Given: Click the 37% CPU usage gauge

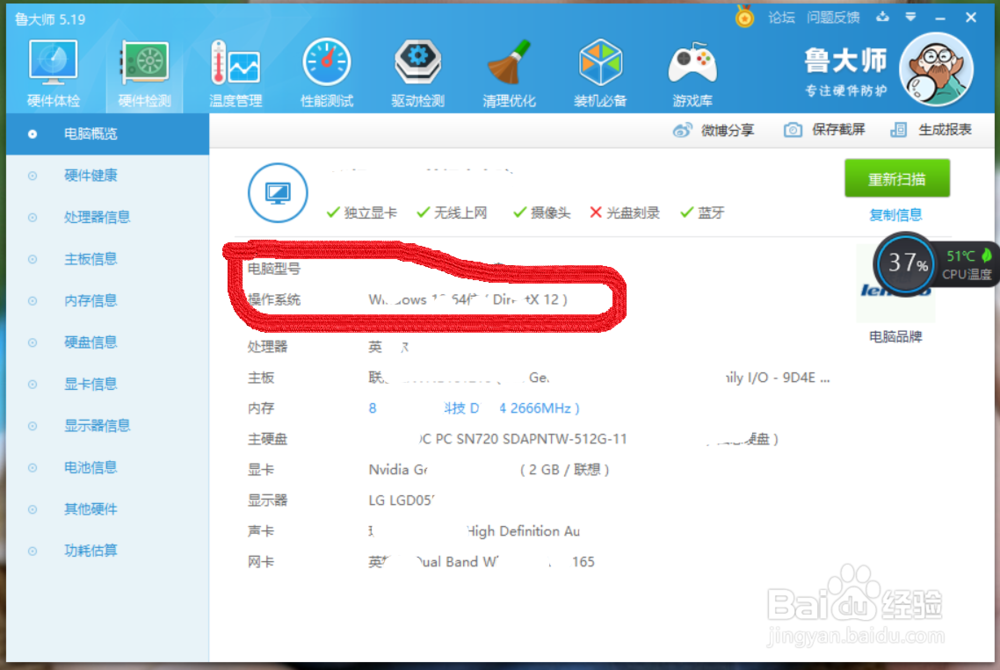Looking at the screenshot, I should (907, 263).
